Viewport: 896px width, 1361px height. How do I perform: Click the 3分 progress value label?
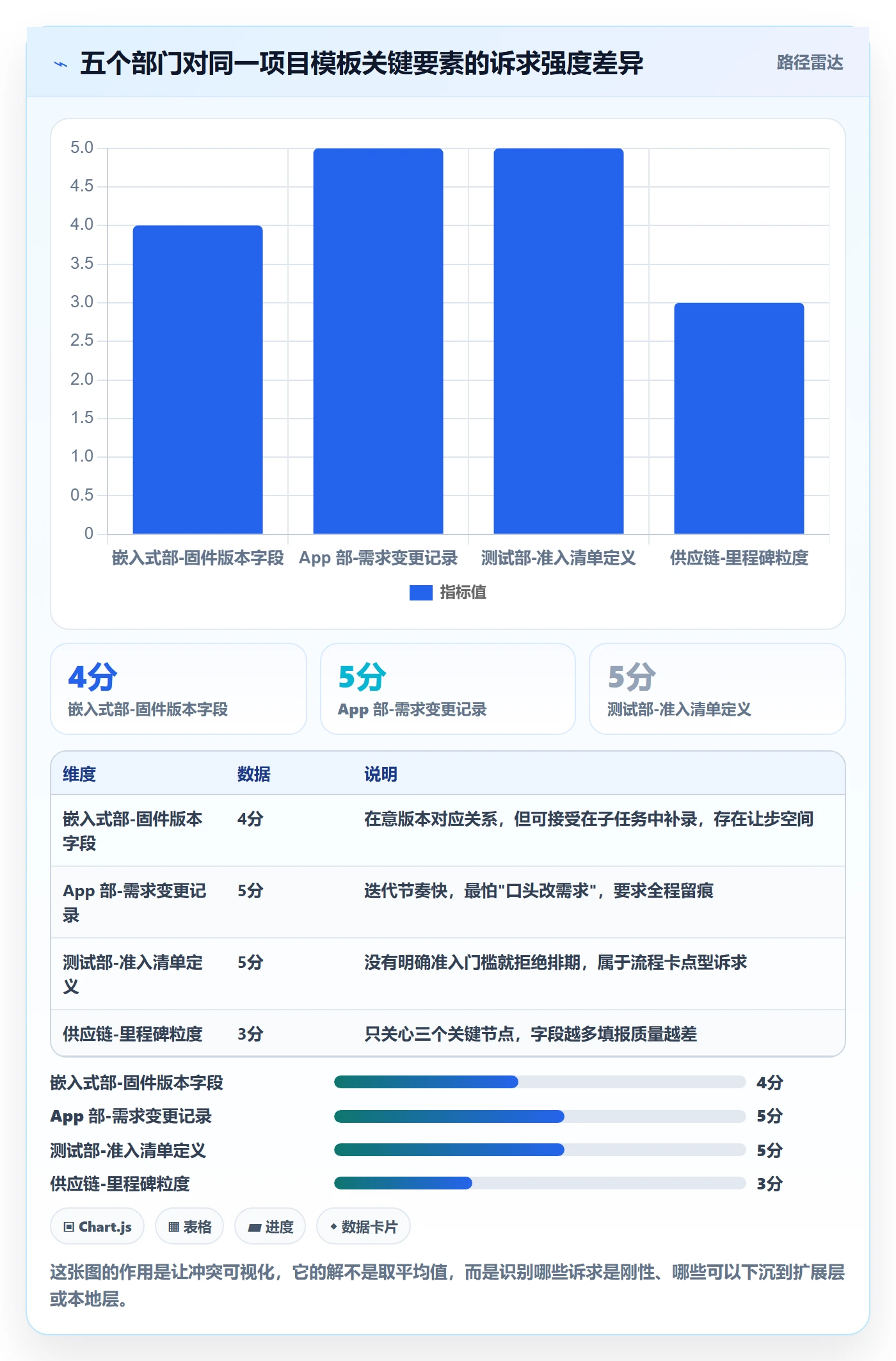[x=770, y=1184]
